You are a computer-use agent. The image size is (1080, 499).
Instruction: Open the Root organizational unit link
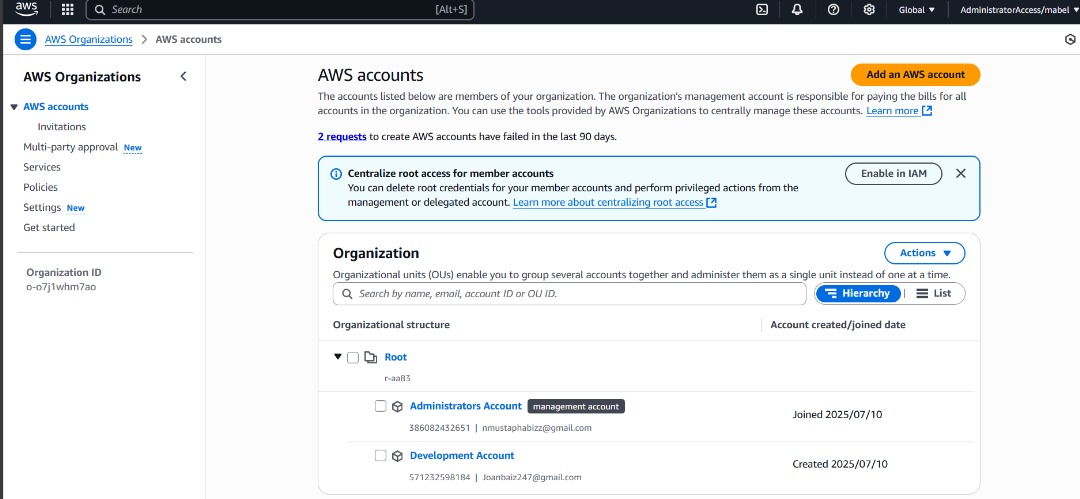(x=395, y=357)
